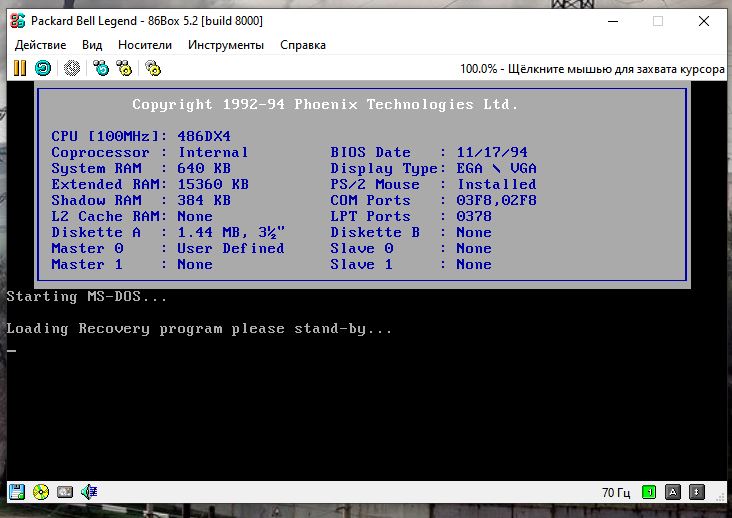Click the 'Copyright 1992-94 Phoenix Technologies Ltd.' header

tap(325, 104)
